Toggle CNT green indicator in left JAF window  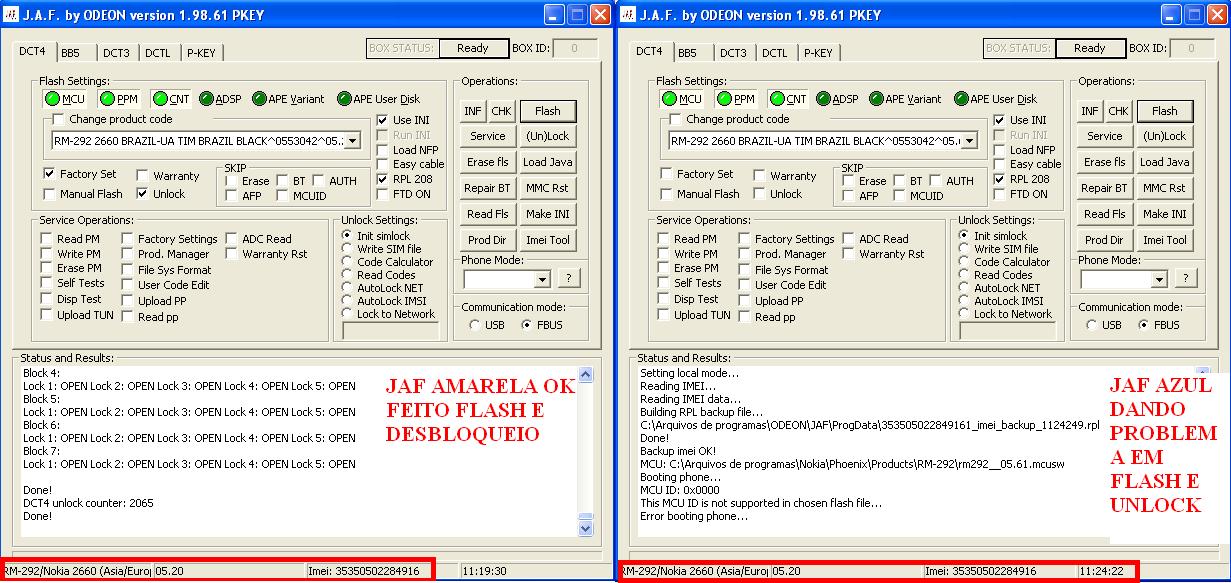point(160,99)
